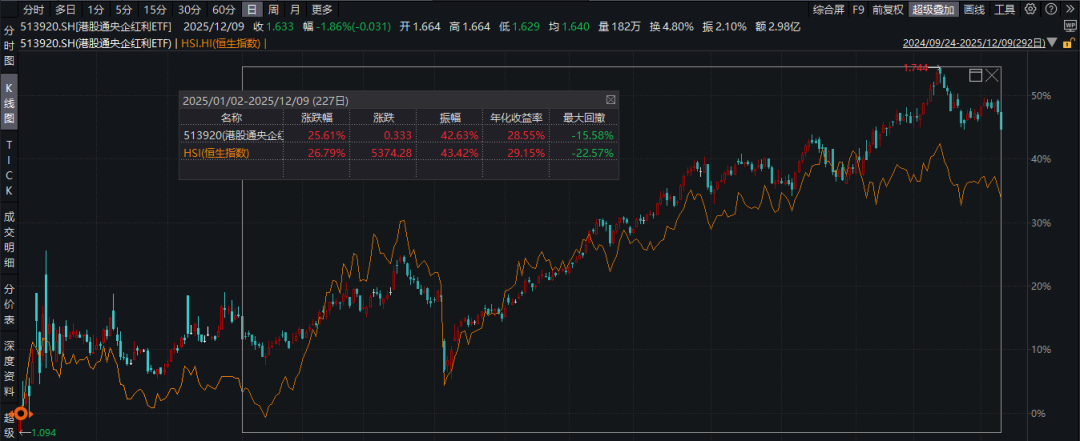This screenshot has height=441, width=1080.
Task: Dismiss the range selection X icon
Action: click(x=992, y=75)
